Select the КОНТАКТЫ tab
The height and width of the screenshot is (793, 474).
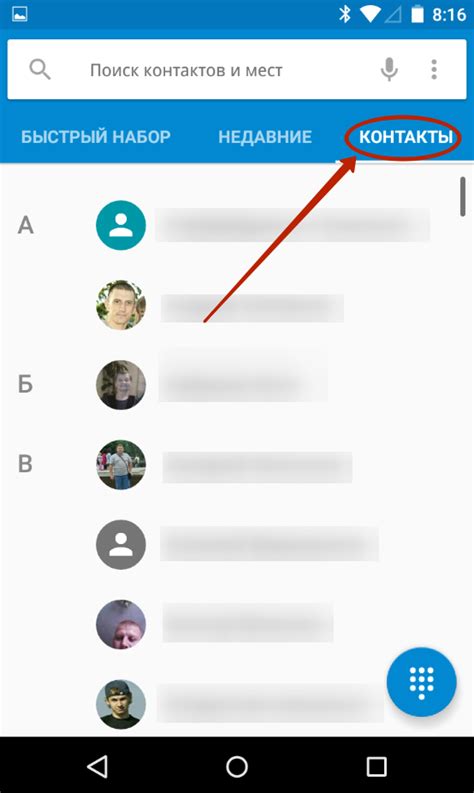tap(406, 137)
